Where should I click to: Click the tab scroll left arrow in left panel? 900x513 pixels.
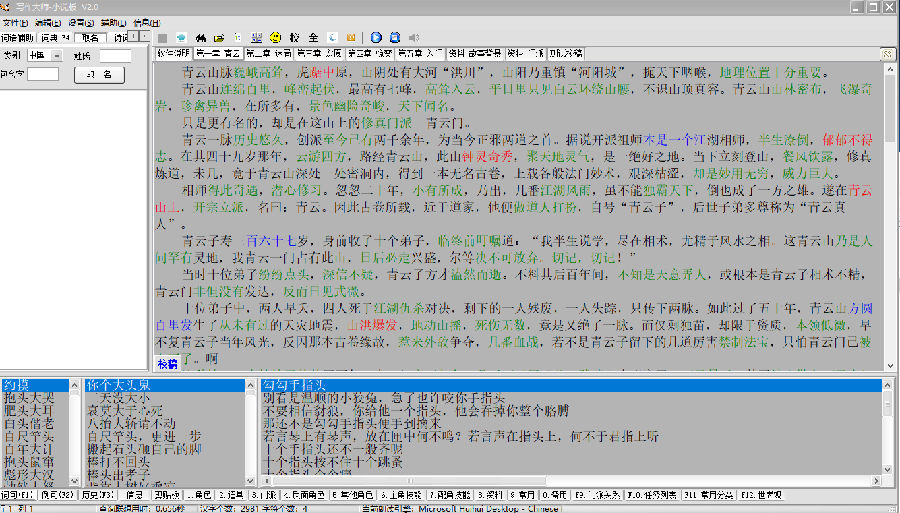(x=133, y=36)
